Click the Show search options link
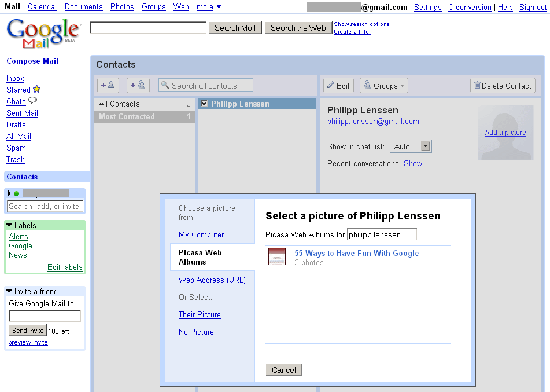550x392 pixels. (361, 24)
